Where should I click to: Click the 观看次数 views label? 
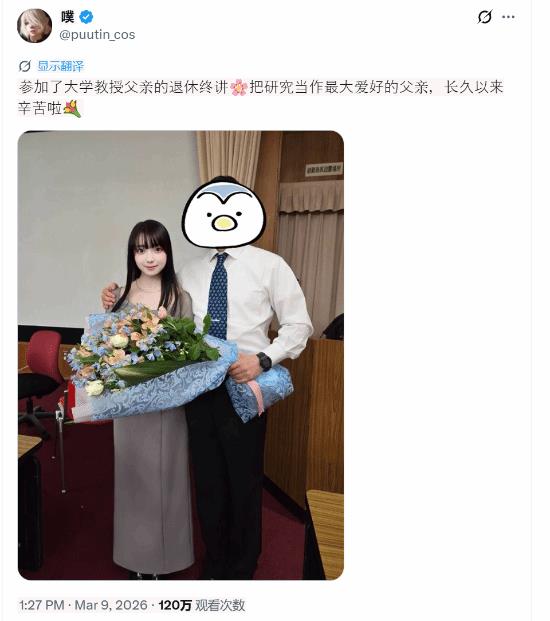pyautogui.click(x=220, y=605)
